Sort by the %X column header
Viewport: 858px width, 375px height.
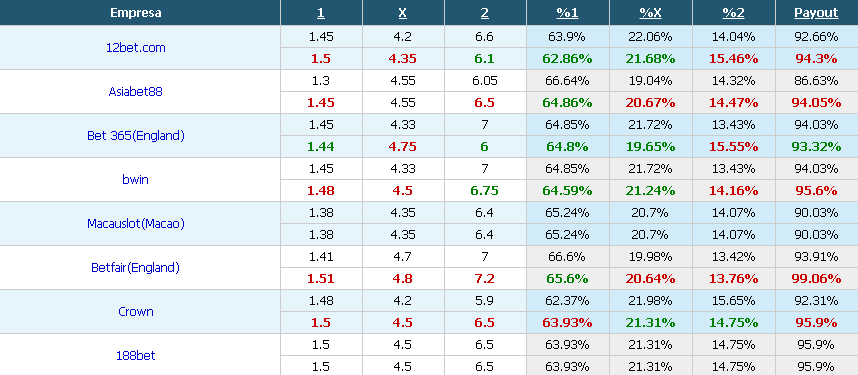(650, 13)
